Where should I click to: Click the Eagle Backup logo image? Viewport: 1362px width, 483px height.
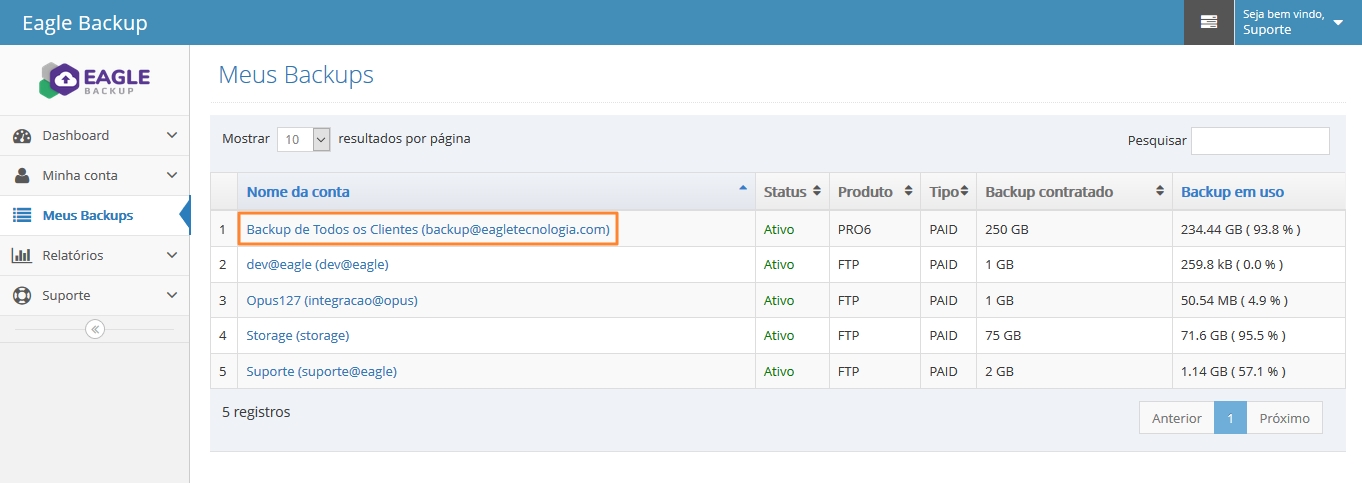pos(94,79)
